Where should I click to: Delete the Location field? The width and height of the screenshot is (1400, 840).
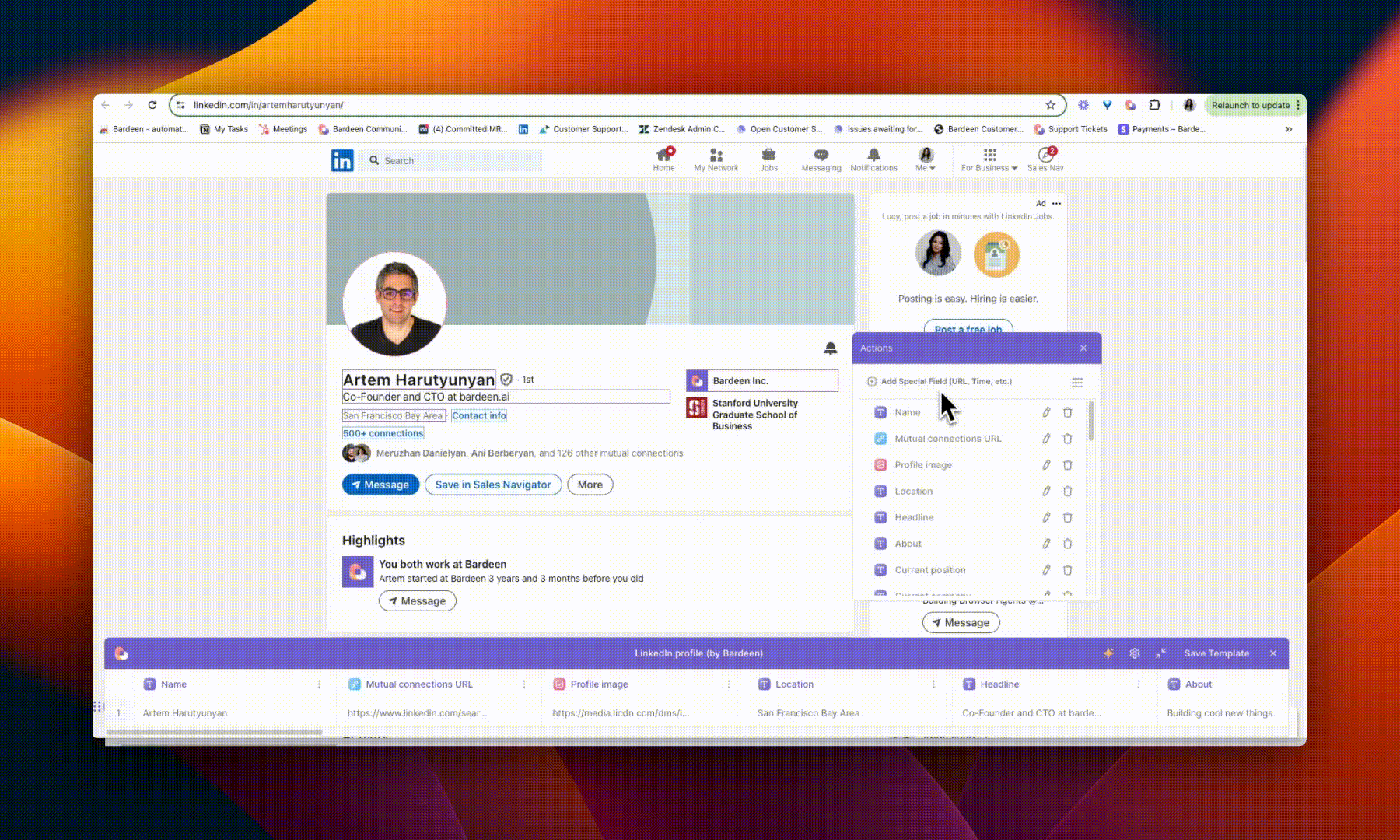1068,491
